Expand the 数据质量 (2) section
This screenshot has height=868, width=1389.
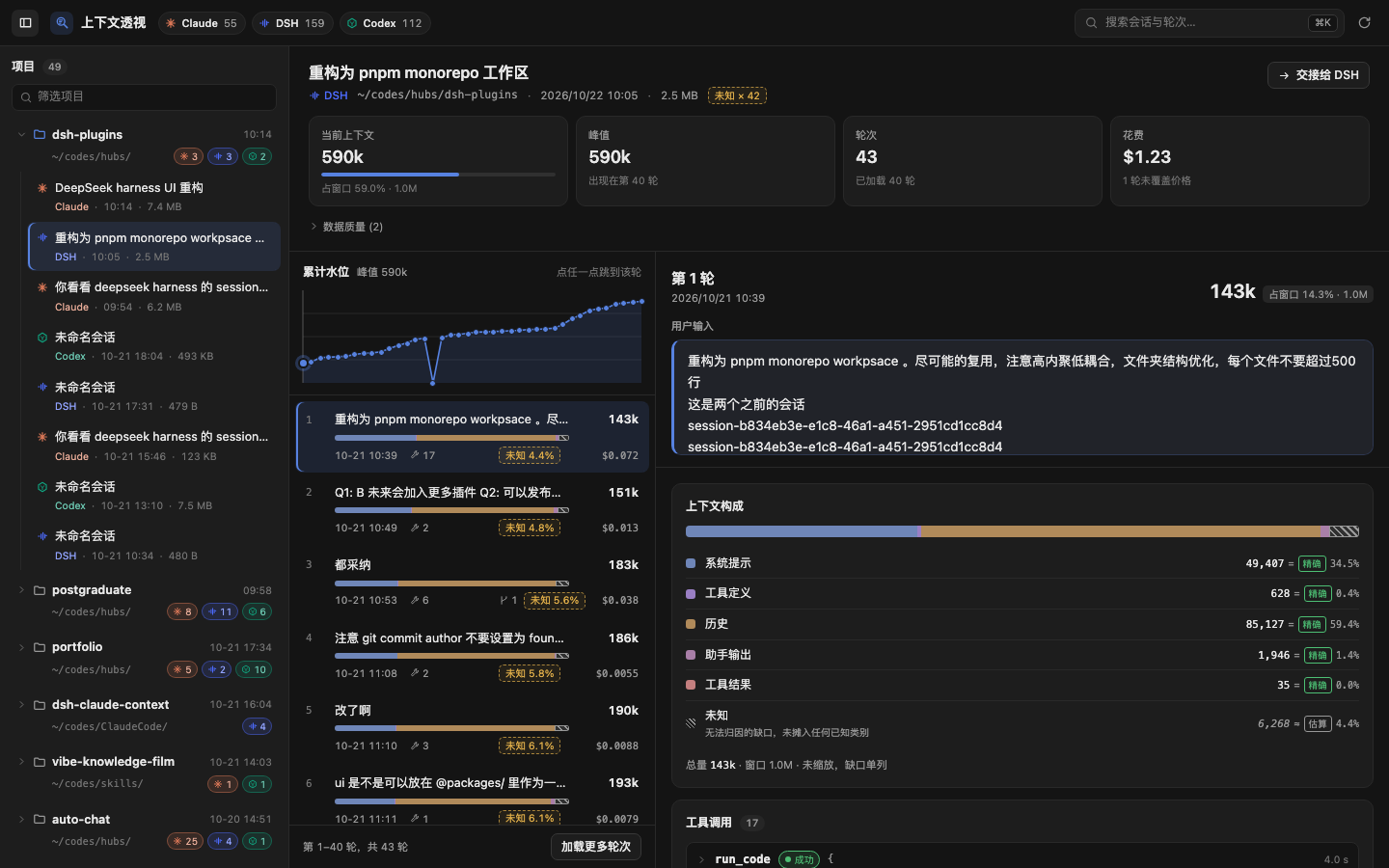coord(346,227)
